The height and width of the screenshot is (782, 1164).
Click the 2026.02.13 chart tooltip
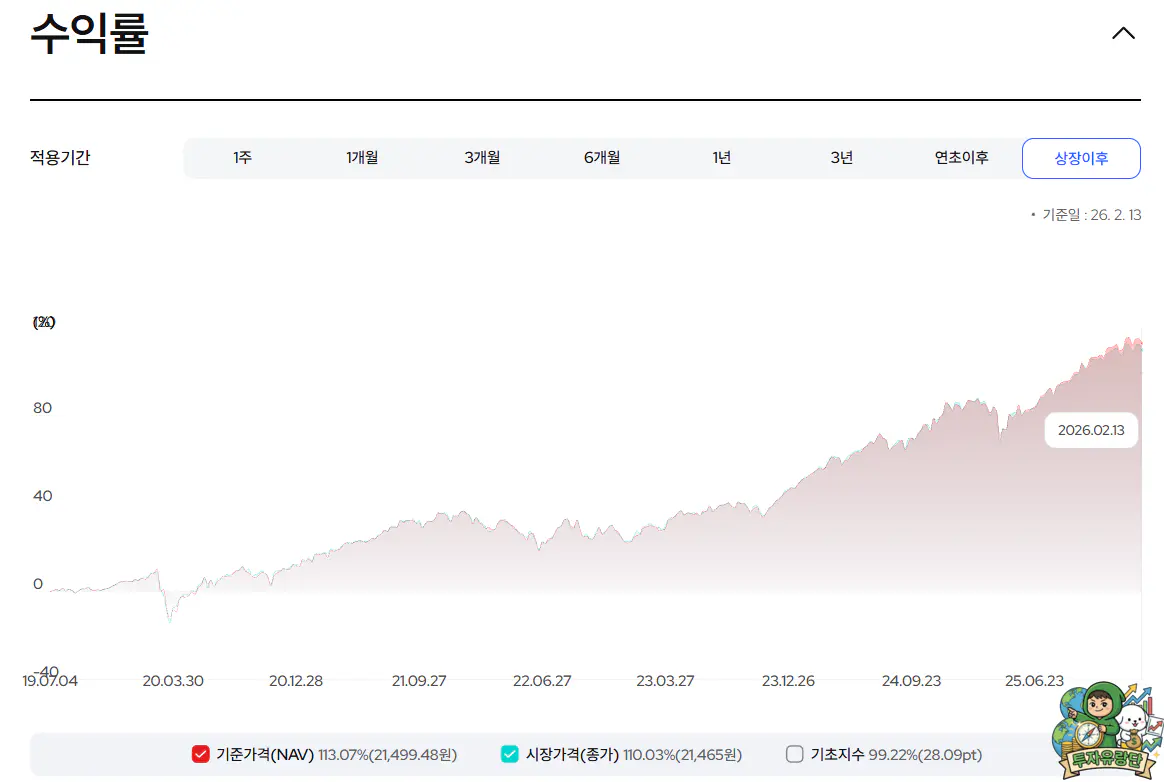click(1091, 430)
